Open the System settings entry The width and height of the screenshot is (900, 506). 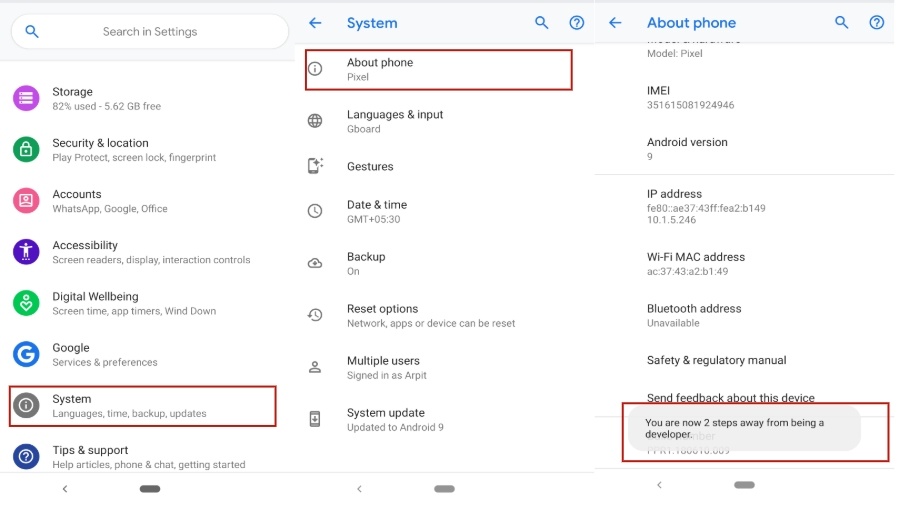[x=142, y=406]
